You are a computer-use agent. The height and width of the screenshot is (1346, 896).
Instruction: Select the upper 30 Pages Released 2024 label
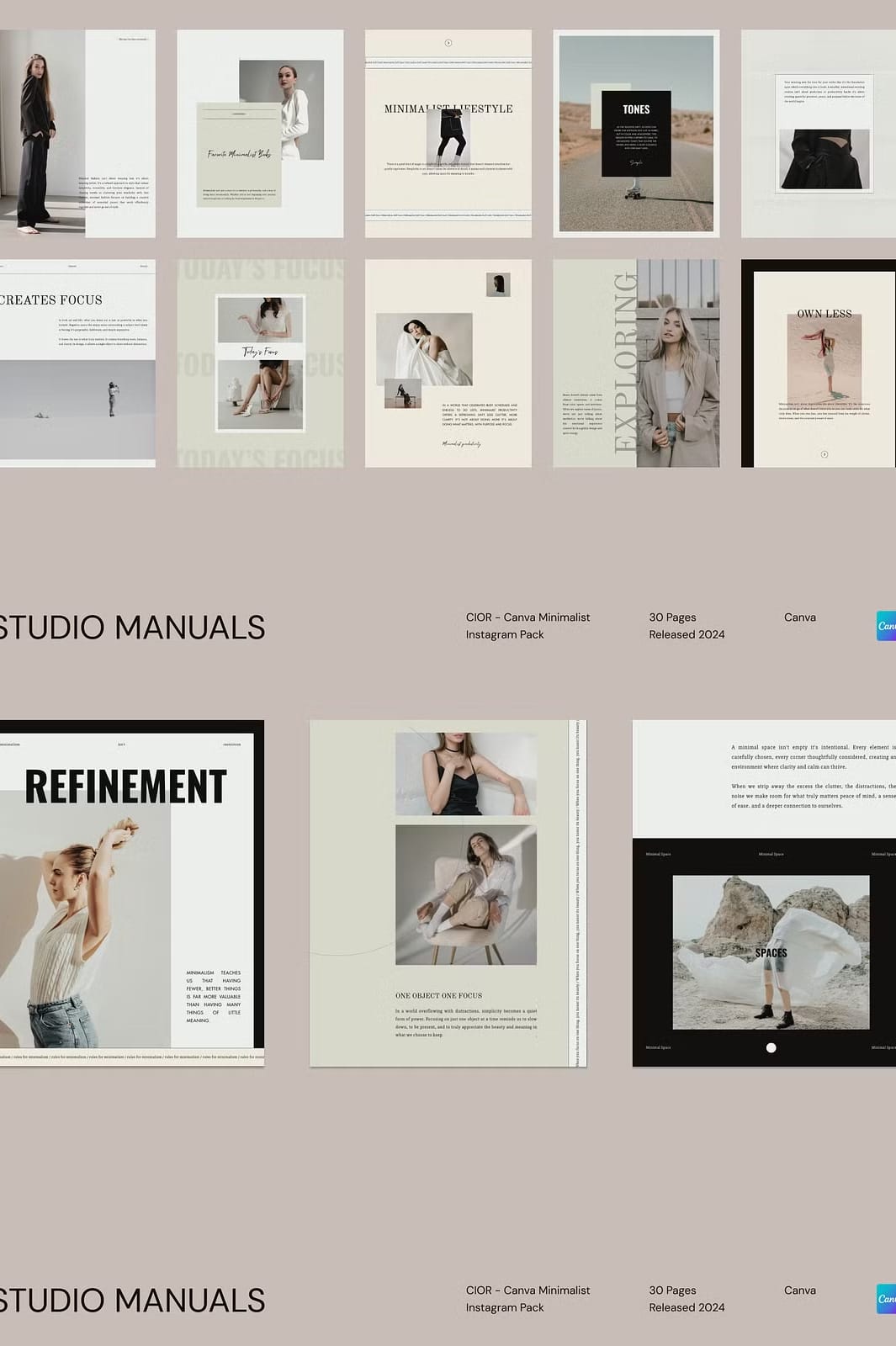click(686, 626)
